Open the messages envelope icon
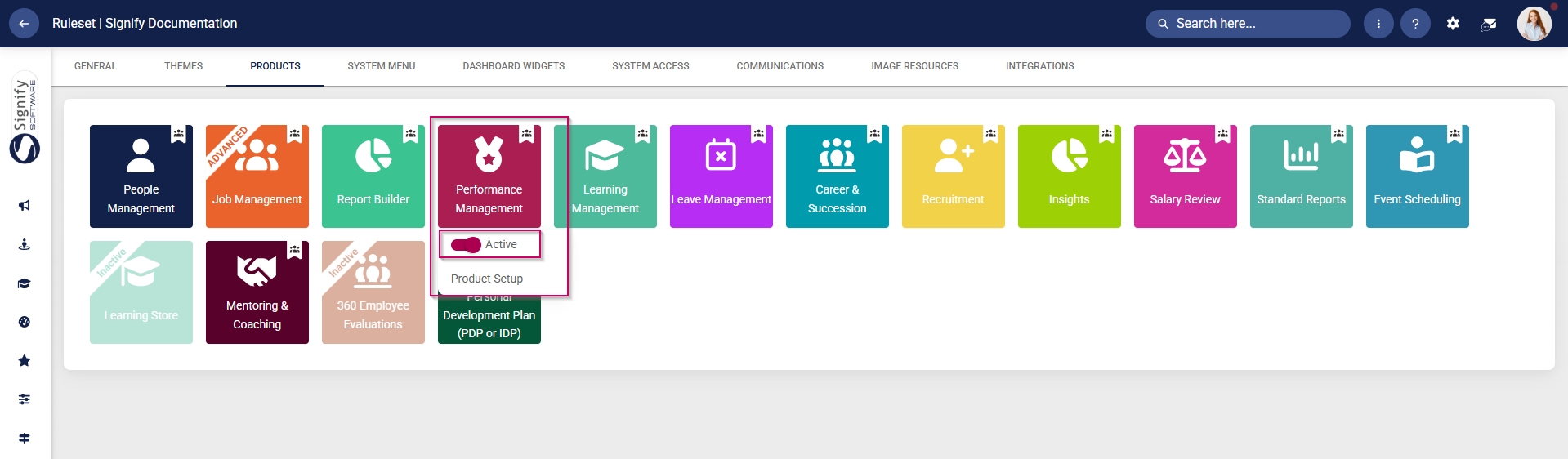Screen dimensions: 1568x459 click(x=1489, y=24)
